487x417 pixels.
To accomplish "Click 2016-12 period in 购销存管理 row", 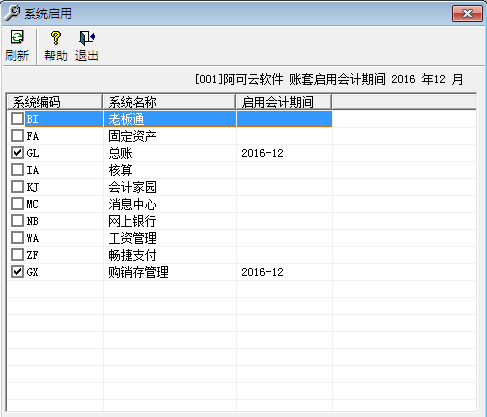I will (262, 272).
